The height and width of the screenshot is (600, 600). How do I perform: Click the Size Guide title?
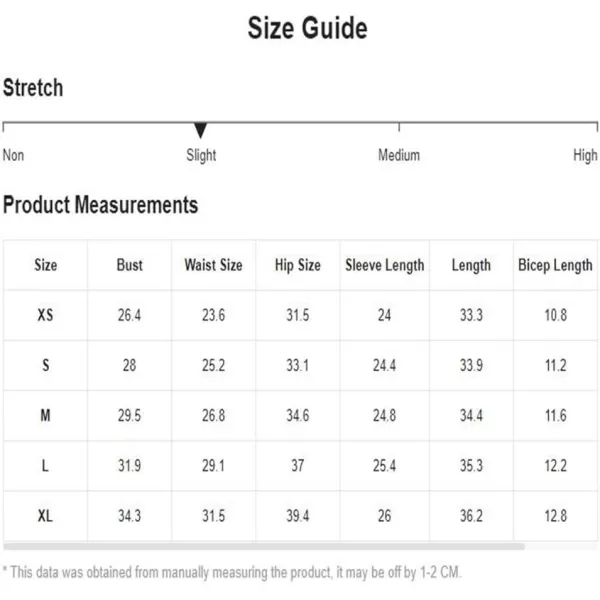pyautogui.click(x=308, y=28)
